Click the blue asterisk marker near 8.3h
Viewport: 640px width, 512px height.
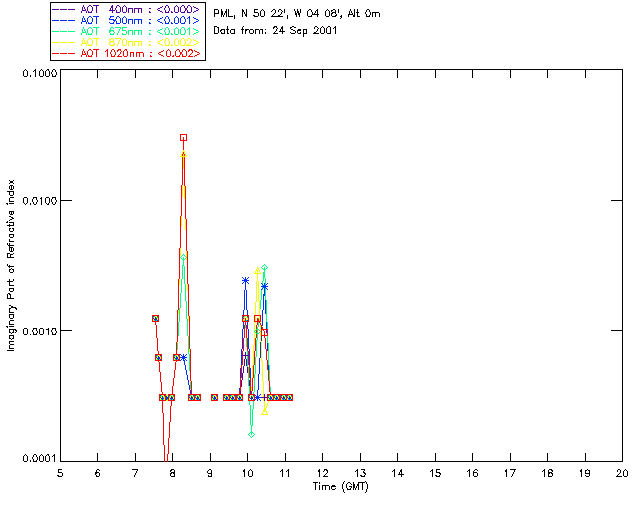click(x=183, y=358)
